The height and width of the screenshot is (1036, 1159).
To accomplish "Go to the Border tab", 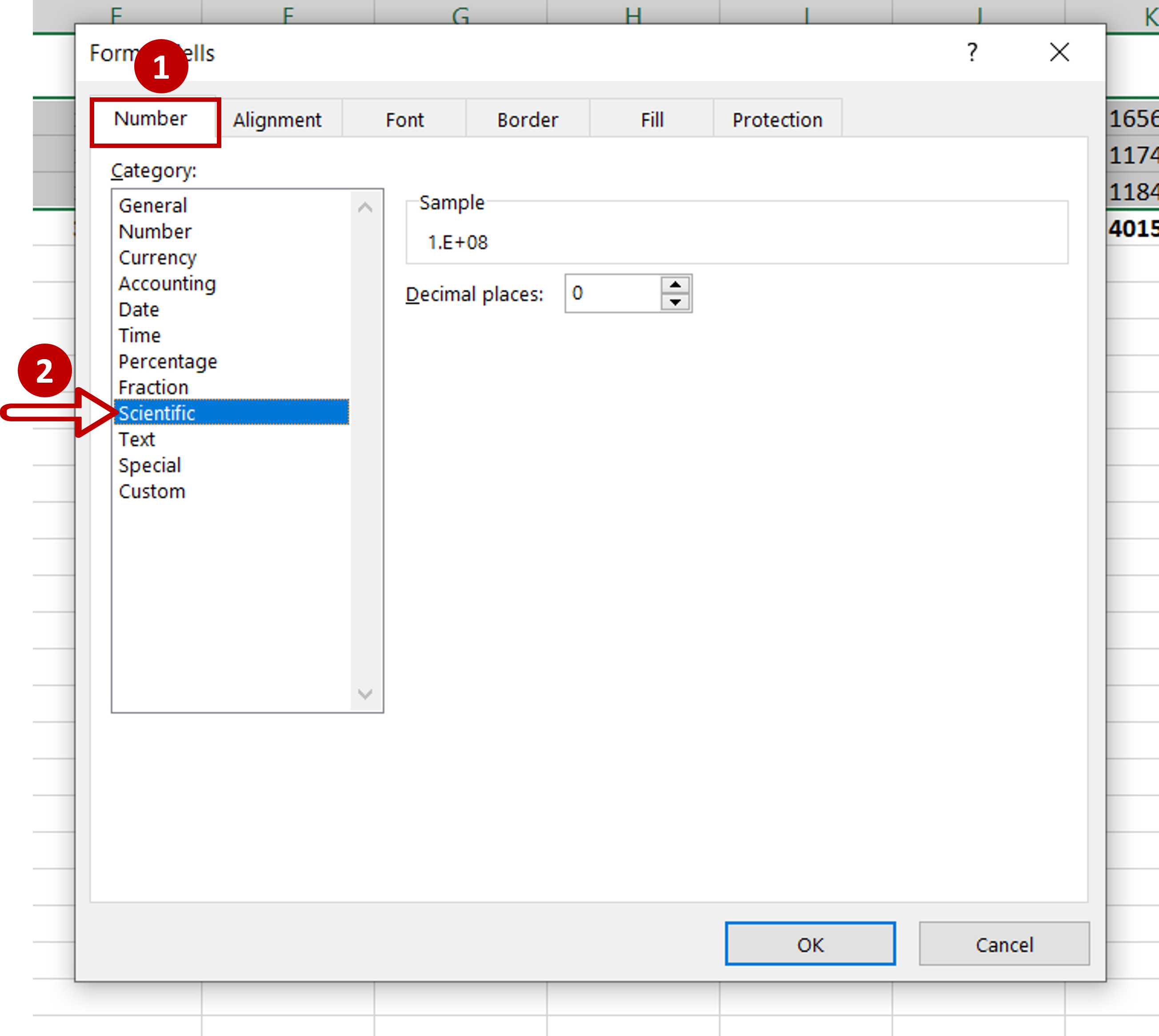I will pyautogui.click(x=527, y=120).
